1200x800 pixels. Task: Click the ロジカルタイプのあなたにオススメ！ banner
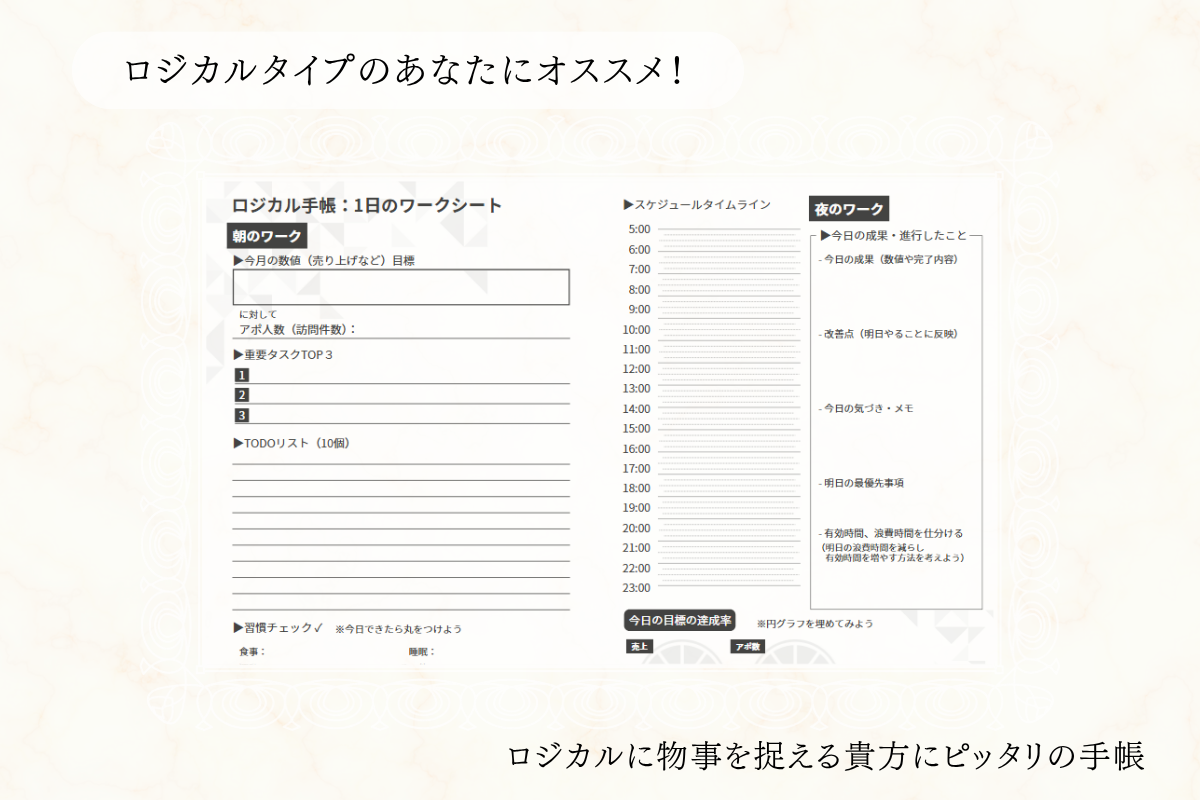[404, 71]
